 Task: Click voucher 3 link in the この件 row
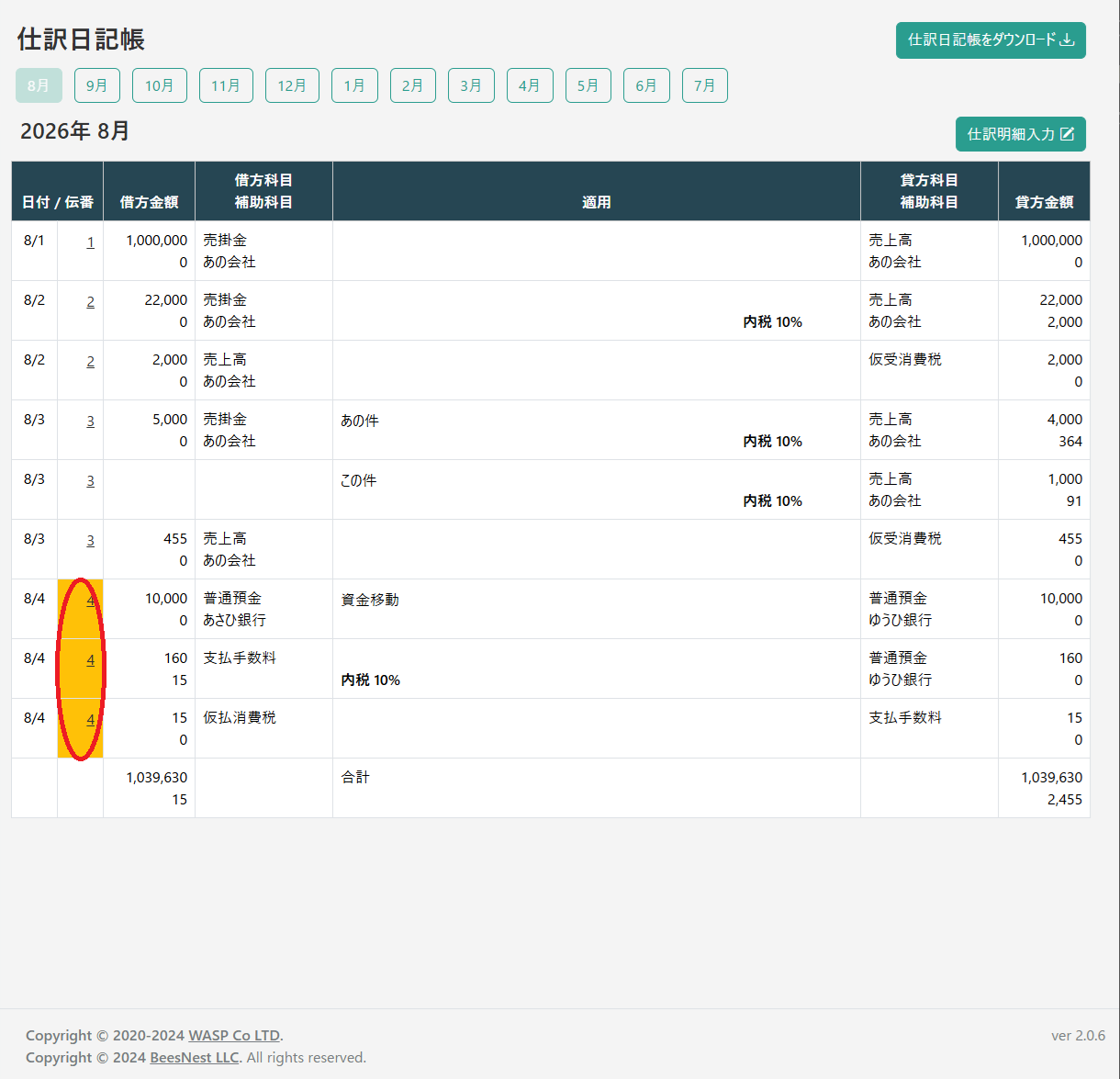point(90,481)
